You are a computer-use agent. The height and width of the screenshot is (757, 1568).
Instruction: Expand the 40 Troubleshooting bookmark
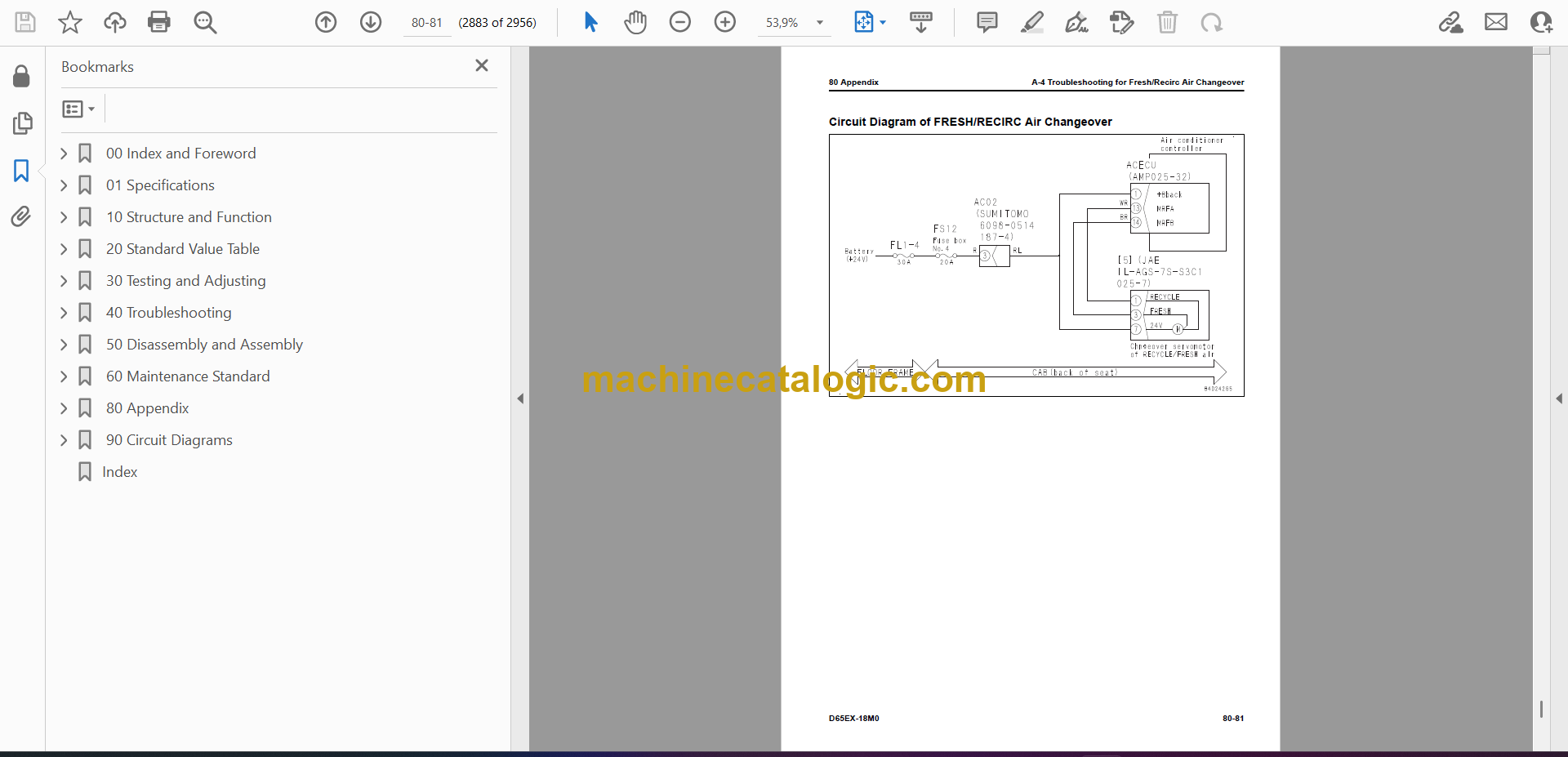point(64,312)
